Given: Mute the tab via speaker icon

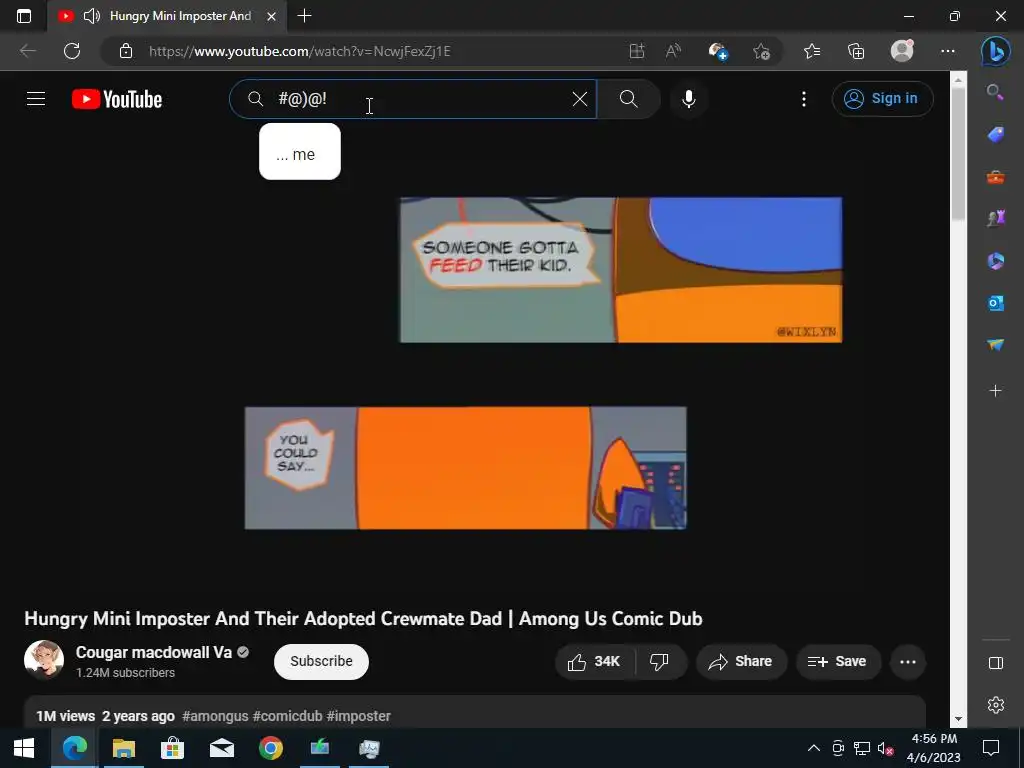Looking at the screenshot, I should pyautogui.click(x=92, y=16).
